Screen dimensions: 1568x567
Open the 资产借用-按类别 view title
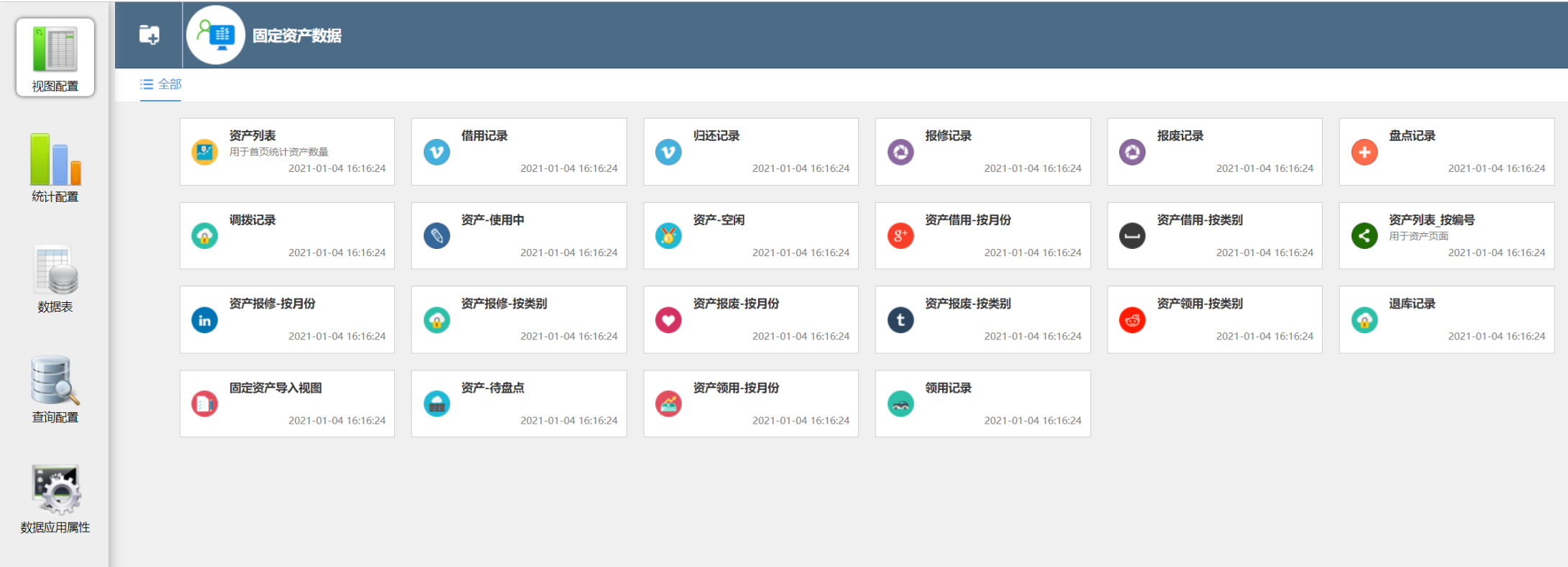click(x=1200, y=219)
